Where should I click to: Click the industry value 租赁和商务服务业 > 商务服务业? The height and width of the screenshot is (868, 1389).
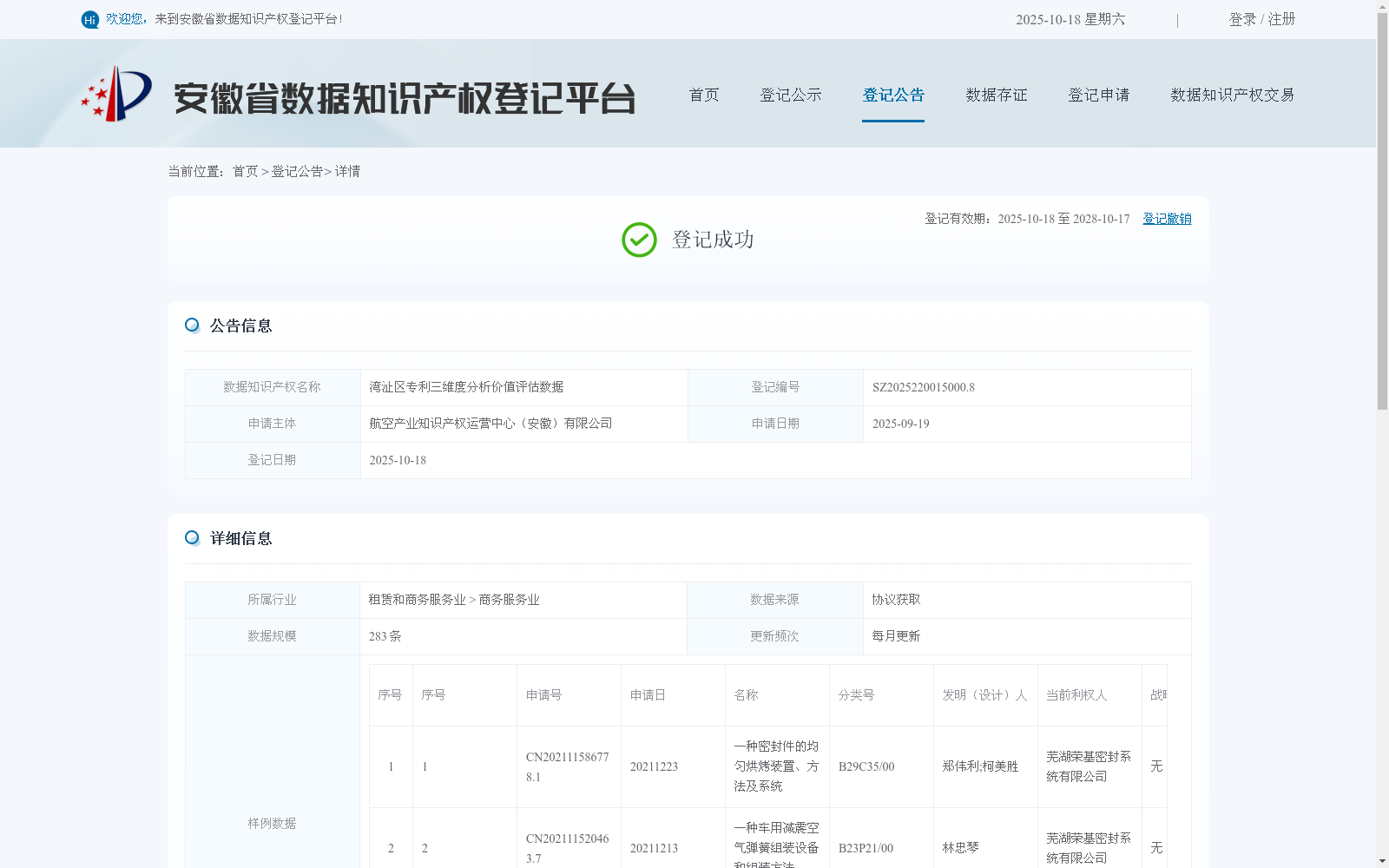454,600
